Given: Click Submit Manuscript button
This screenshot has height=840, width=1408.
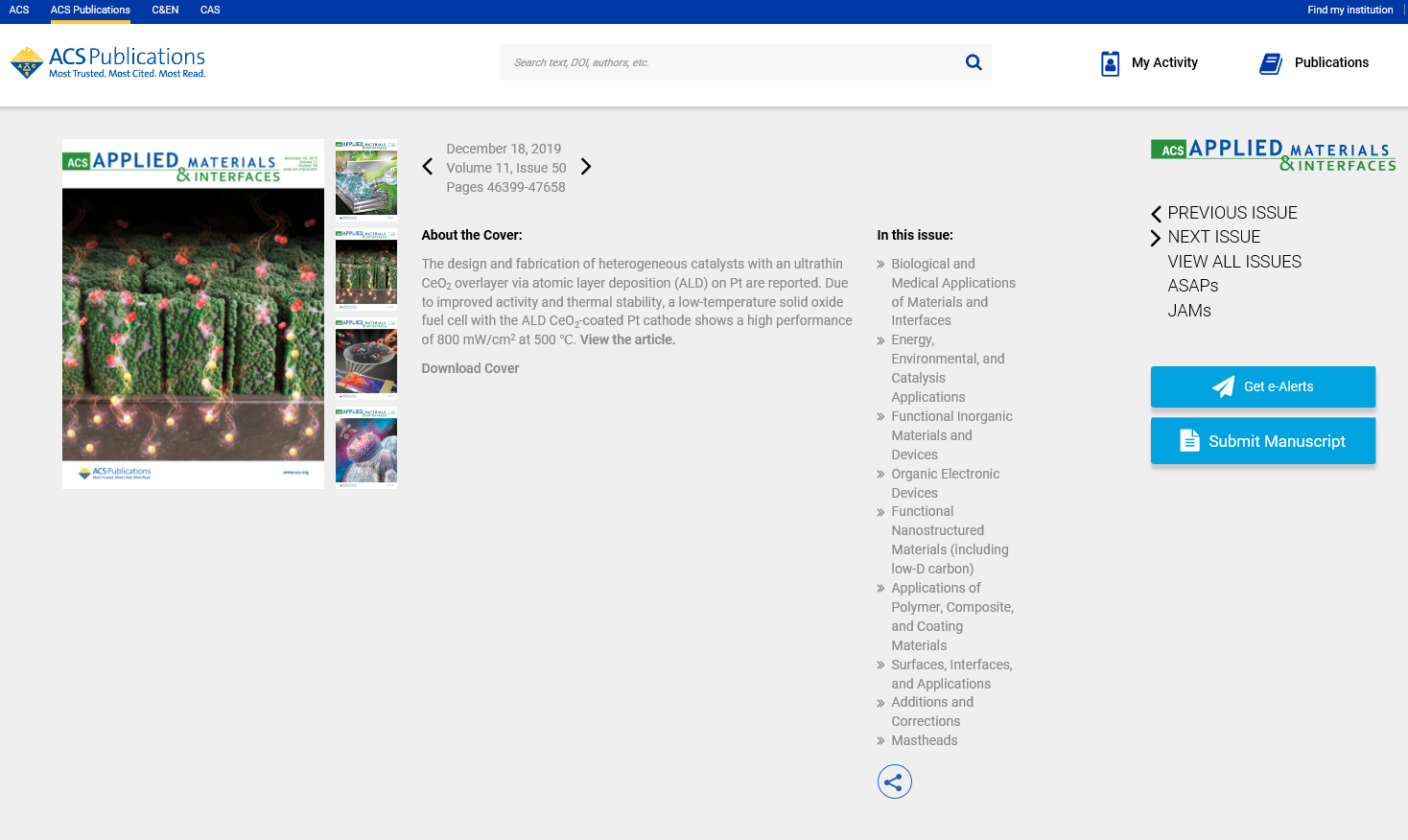Looking at the screenshot, I should pyautogui.click(x=1262, y=440).
